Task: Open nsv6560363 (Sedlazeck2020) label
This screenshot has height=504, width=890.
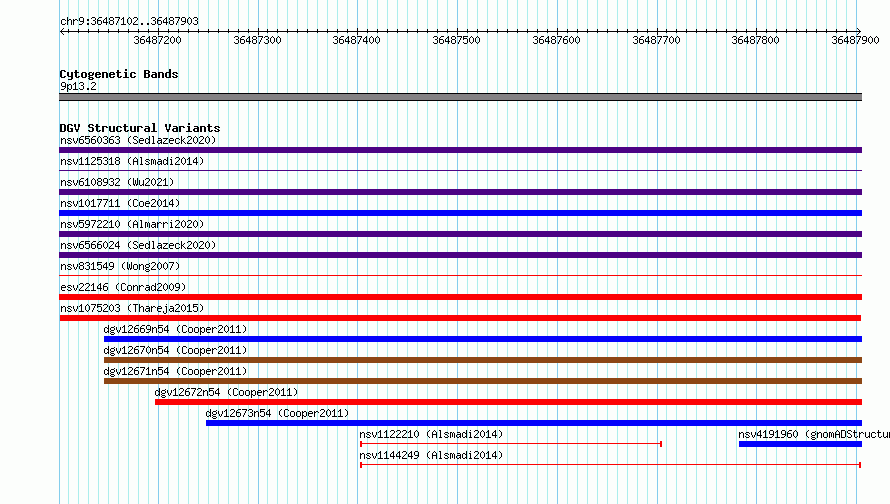Action: [138, 140]
